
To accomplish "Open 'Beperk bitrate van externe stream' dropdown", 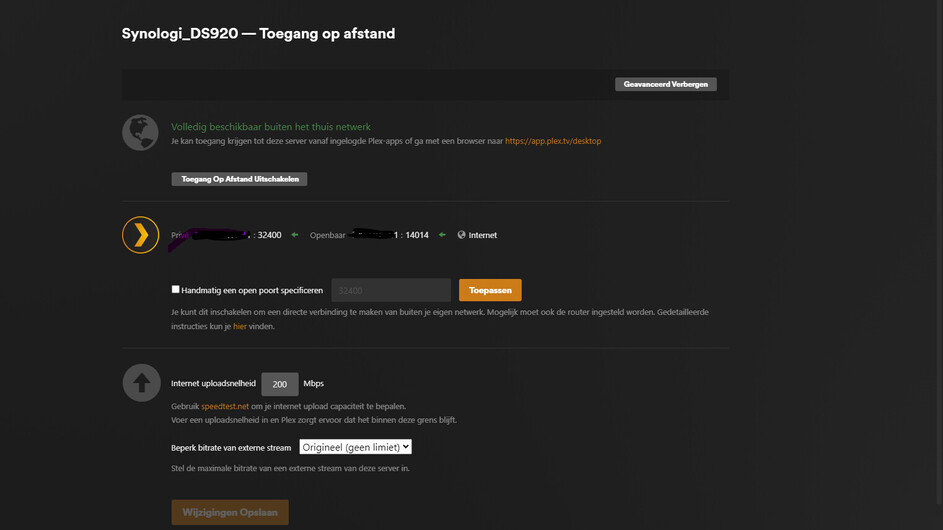I will pyautogui.click(x=355, y=447).
